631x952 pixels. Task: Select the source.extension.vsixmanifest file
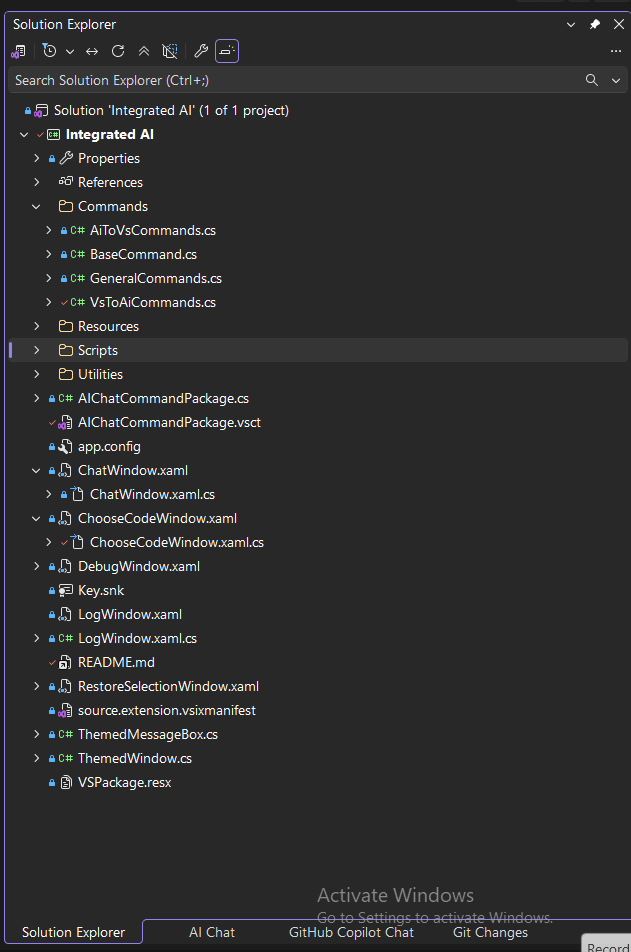pyautogui.click(x=167, y=710)
